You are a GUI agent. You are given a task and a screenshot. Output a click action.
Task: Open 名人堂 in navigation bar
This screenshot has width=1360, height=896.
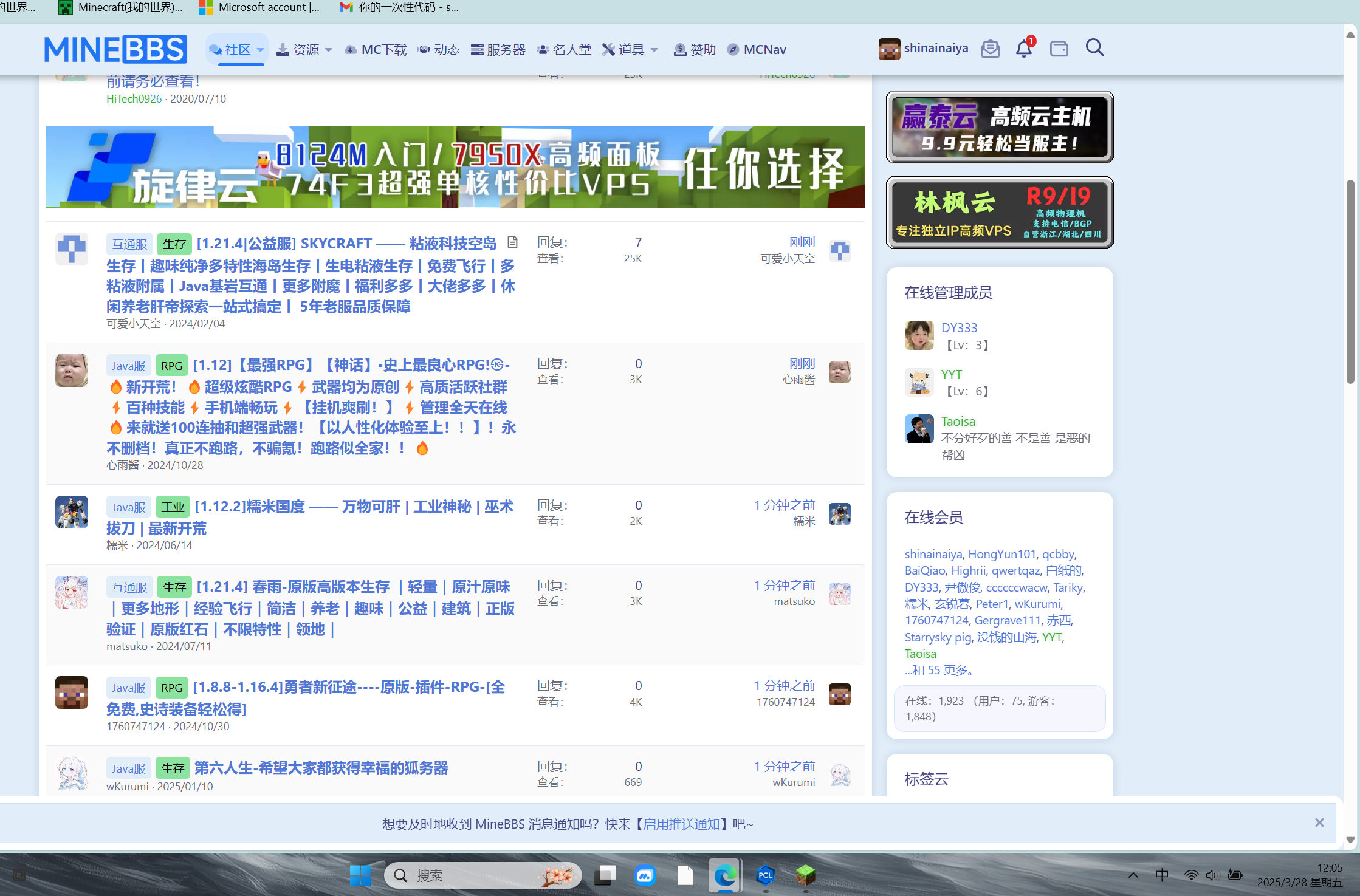(564, 49)
